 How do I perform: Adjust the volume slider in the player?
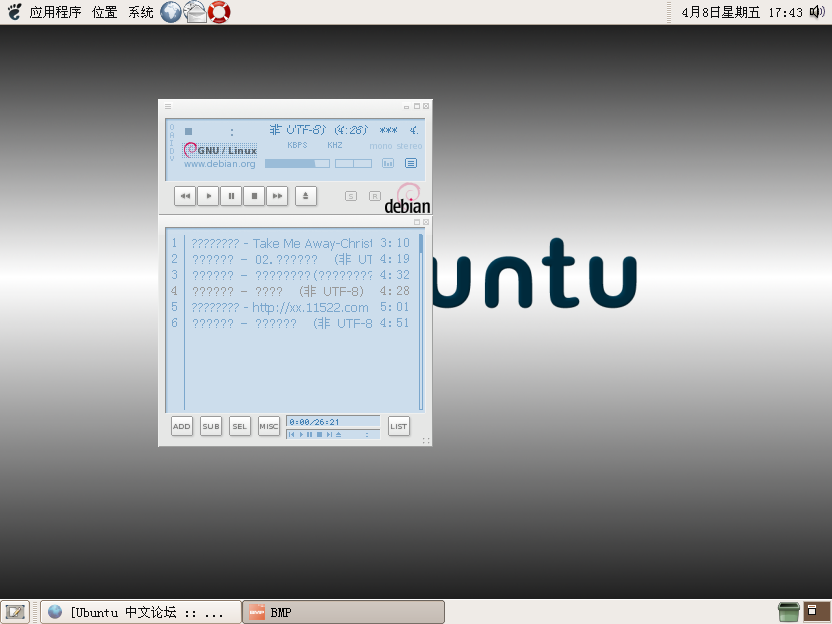point(297,163)
